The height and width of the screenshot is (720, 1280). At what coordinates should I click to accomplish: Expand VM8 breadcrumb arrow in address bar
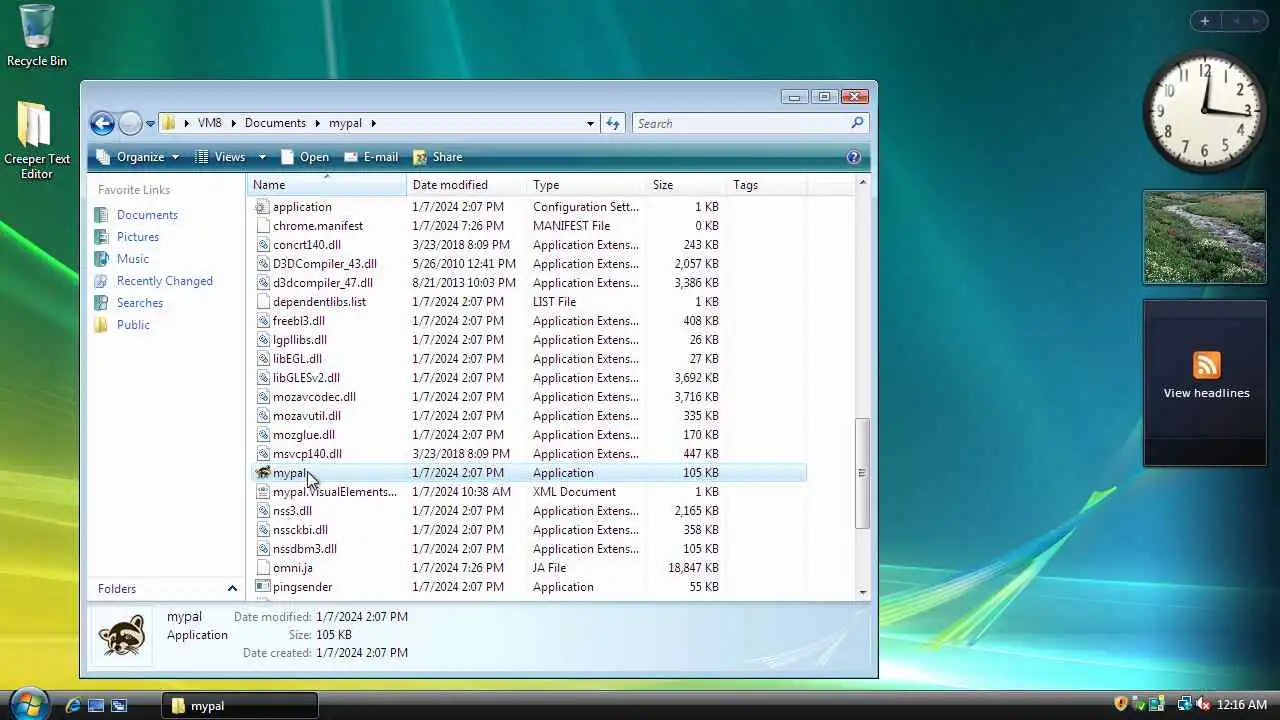pyautogui.click(x=234, y=123)
